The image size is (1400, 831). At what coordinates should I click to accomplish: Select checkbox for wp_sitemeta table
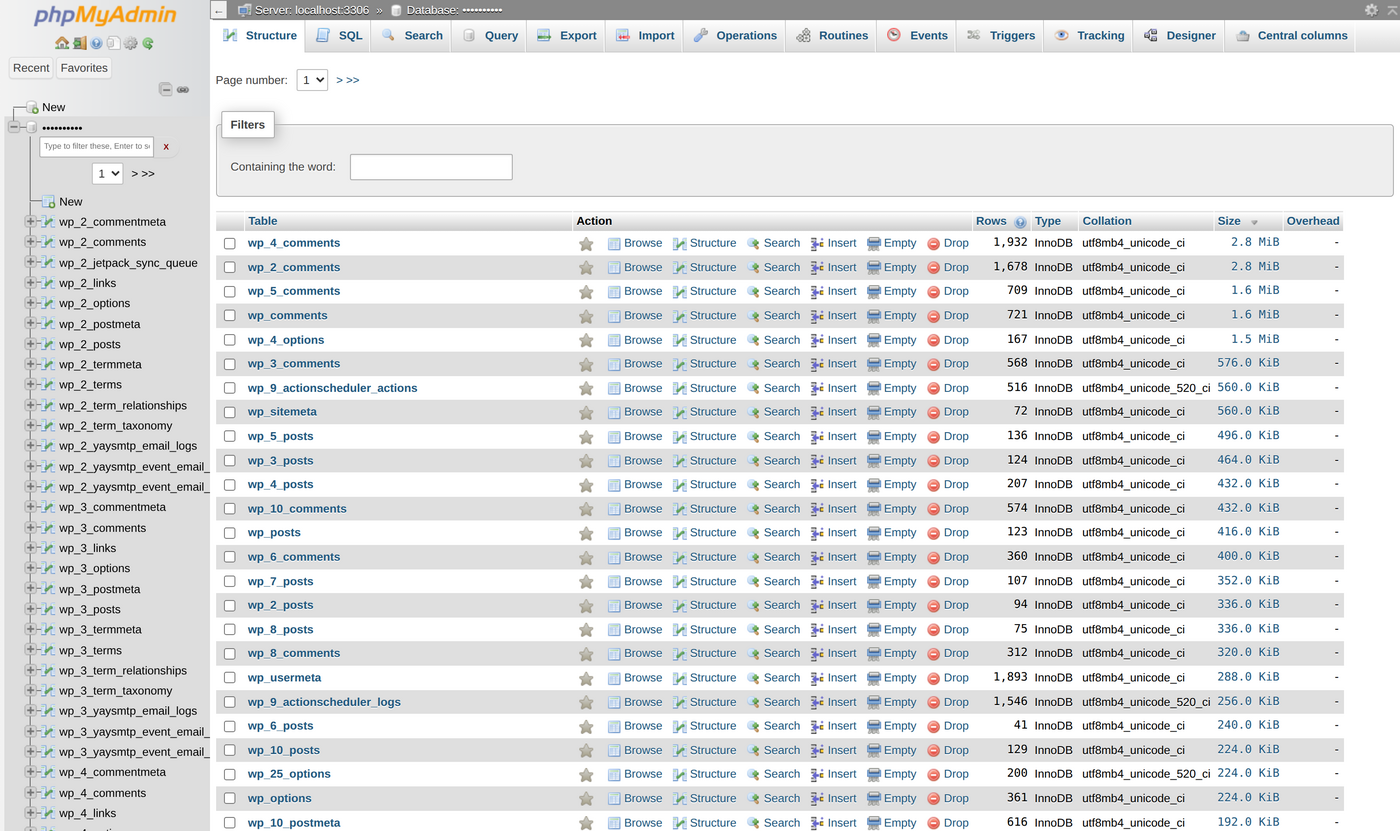click(x=230, y=412)
